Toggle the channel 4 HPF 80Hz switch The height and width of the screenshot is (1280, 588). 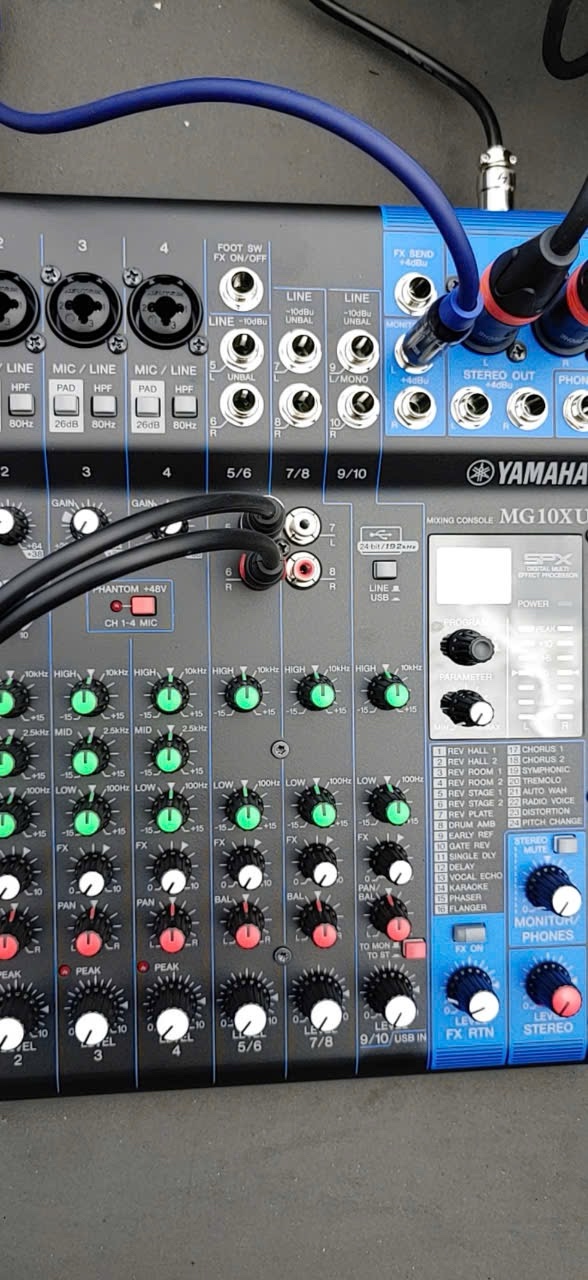pos(183,405)
